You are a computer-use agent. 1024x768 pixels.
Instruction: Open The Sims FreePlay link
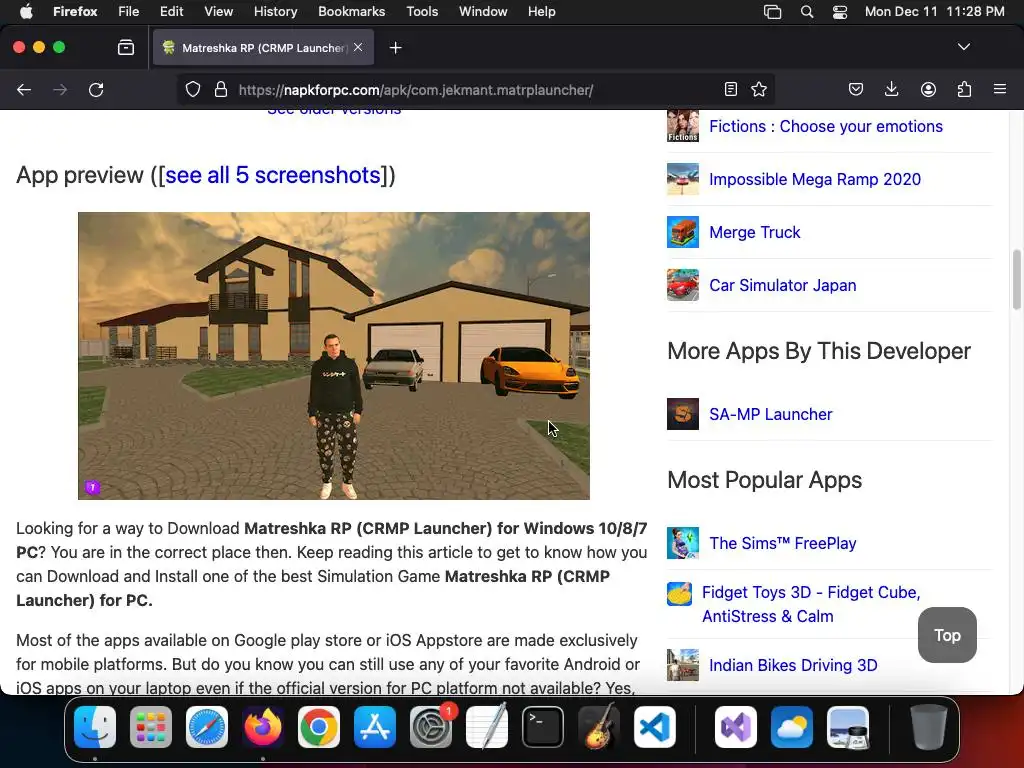[x=782, y=543]
